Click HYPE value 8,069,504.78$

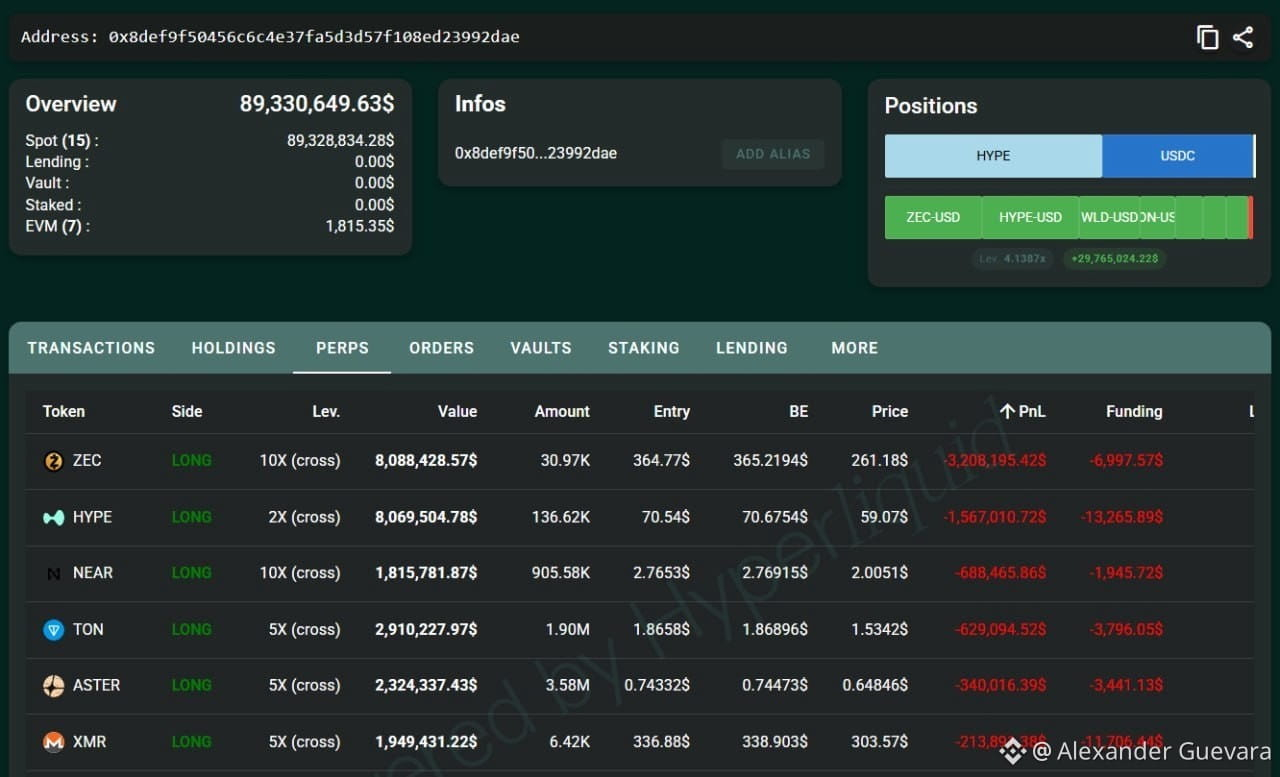[x=426, y=517]
